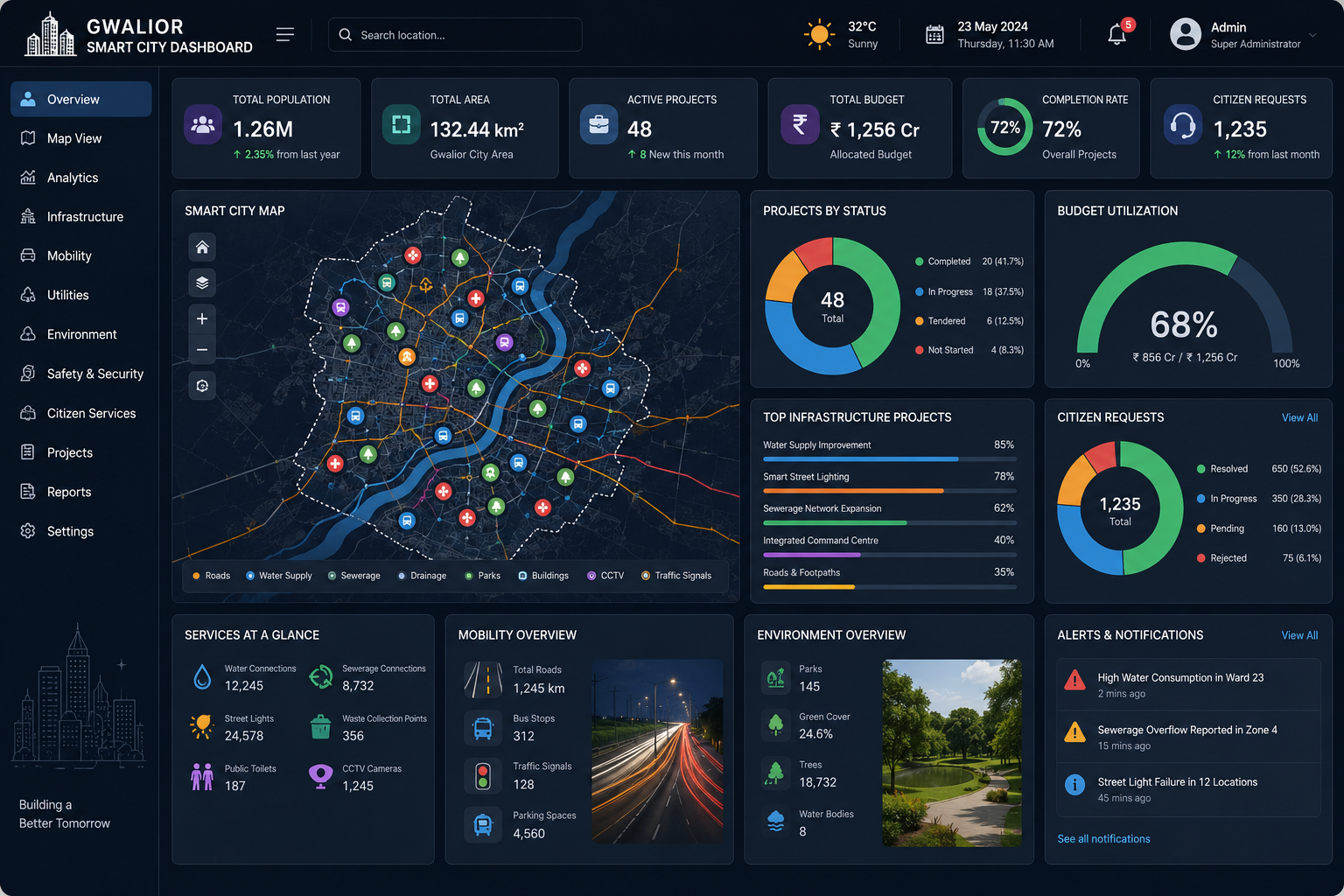
Task: Toggle Buildings layer in the map legend
Action: (543, 576)
